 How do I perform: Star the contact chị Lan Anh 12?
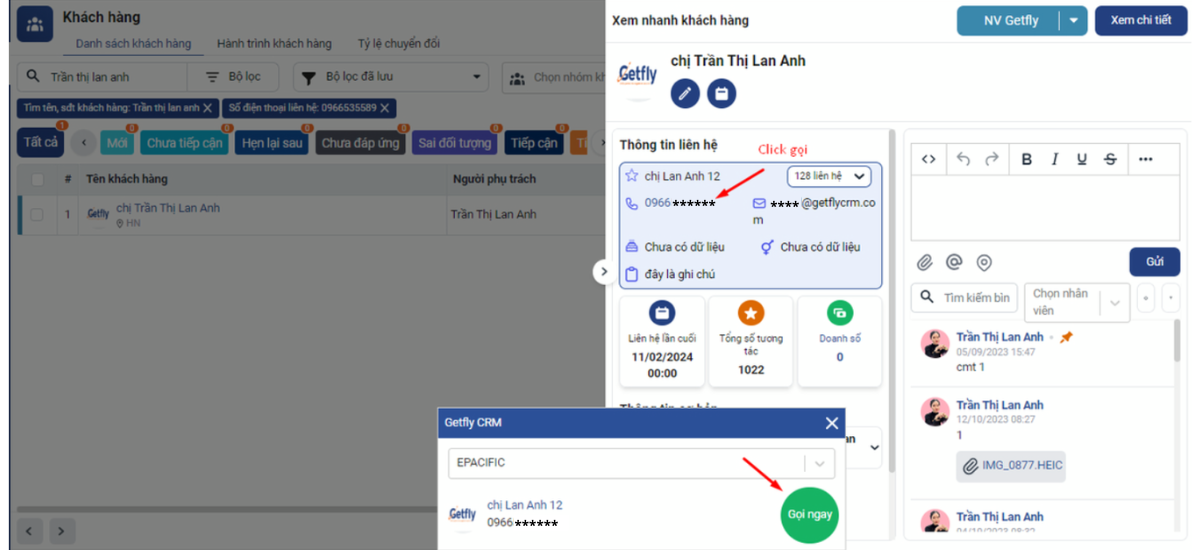click(631, 176)
